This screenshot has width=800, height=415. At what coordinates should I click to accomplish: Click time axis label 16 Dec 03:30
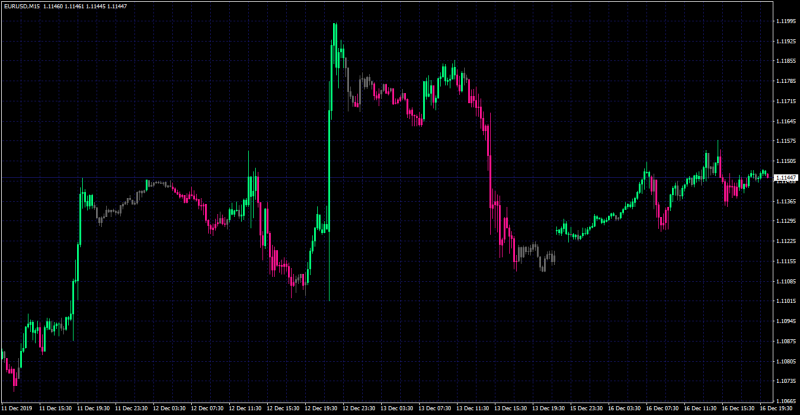tap(625, 408)
